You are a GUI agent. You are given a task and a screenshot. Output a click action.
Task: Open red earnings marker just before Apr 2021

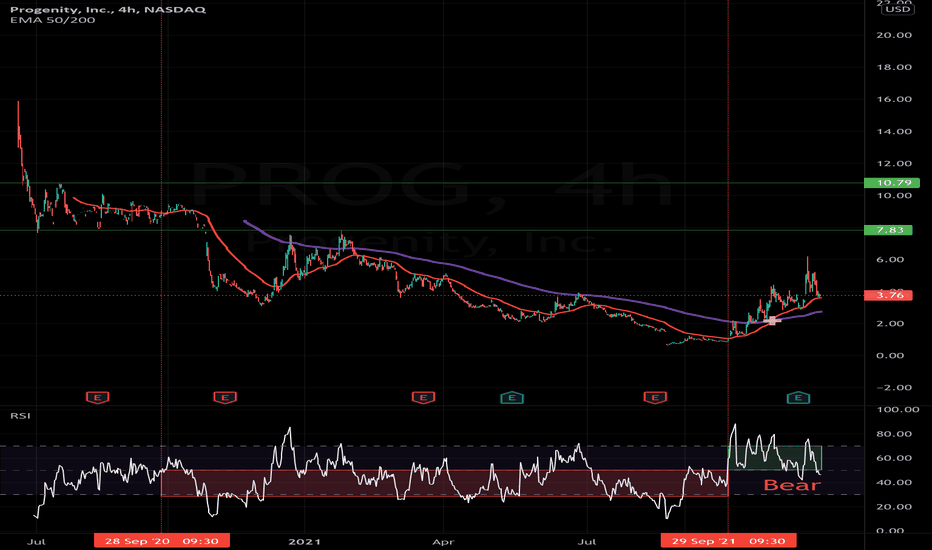click(x=423, y=397)
